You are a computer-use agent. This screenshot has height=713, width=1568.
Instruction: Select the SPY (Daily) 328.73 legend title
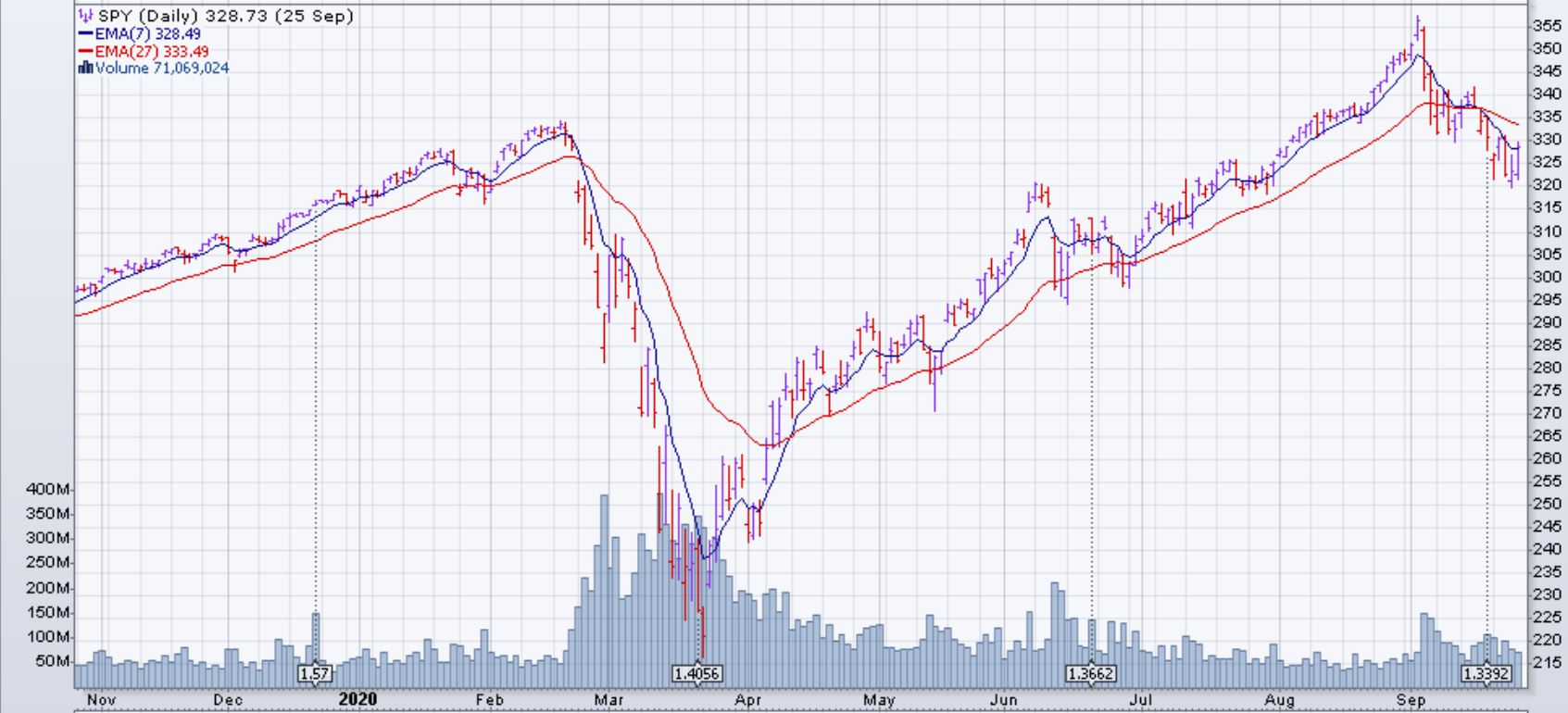[x=225, y=16]
